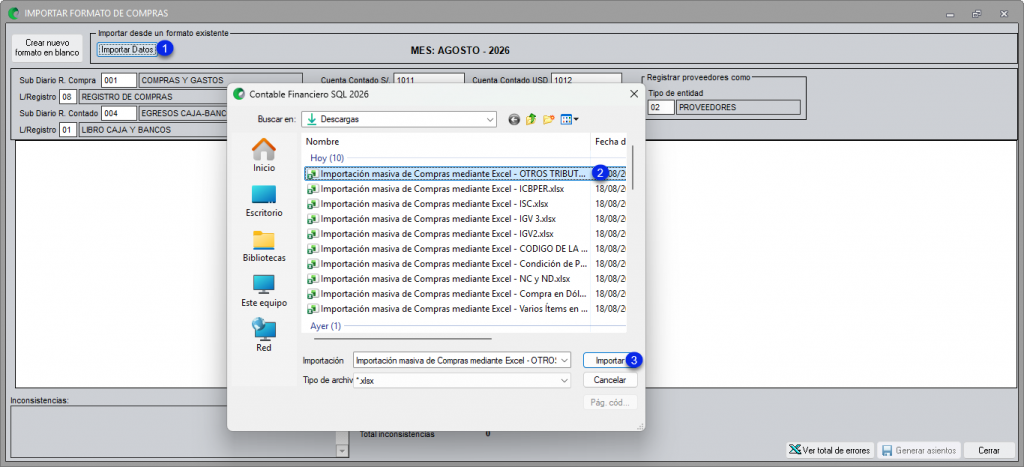Select the Condición de P... Excel file
This screenshot has height=467, width=1024.
pos(449,264)
